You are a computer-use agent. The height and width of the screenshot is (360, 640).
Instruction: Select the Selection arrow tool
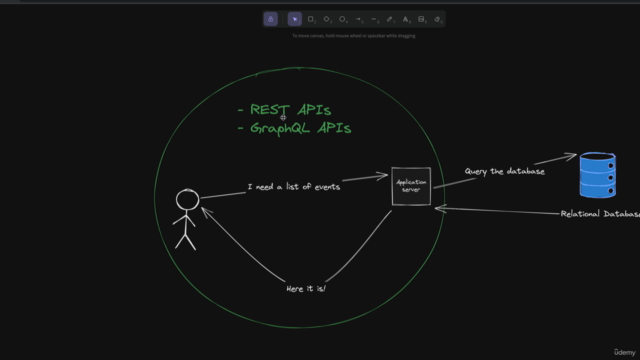tap(295, 19)
